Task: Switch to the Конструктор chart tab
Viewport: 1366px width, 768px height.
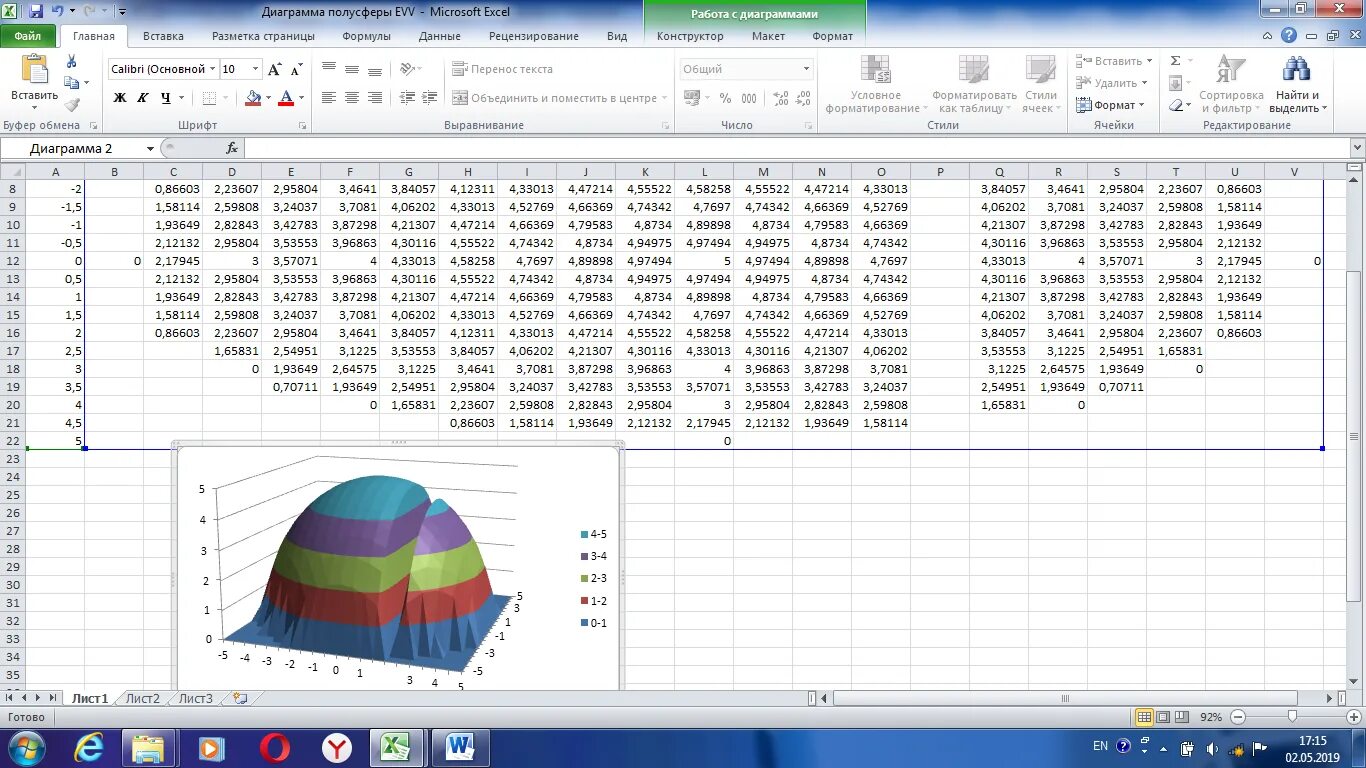Action: coord(690,36)
